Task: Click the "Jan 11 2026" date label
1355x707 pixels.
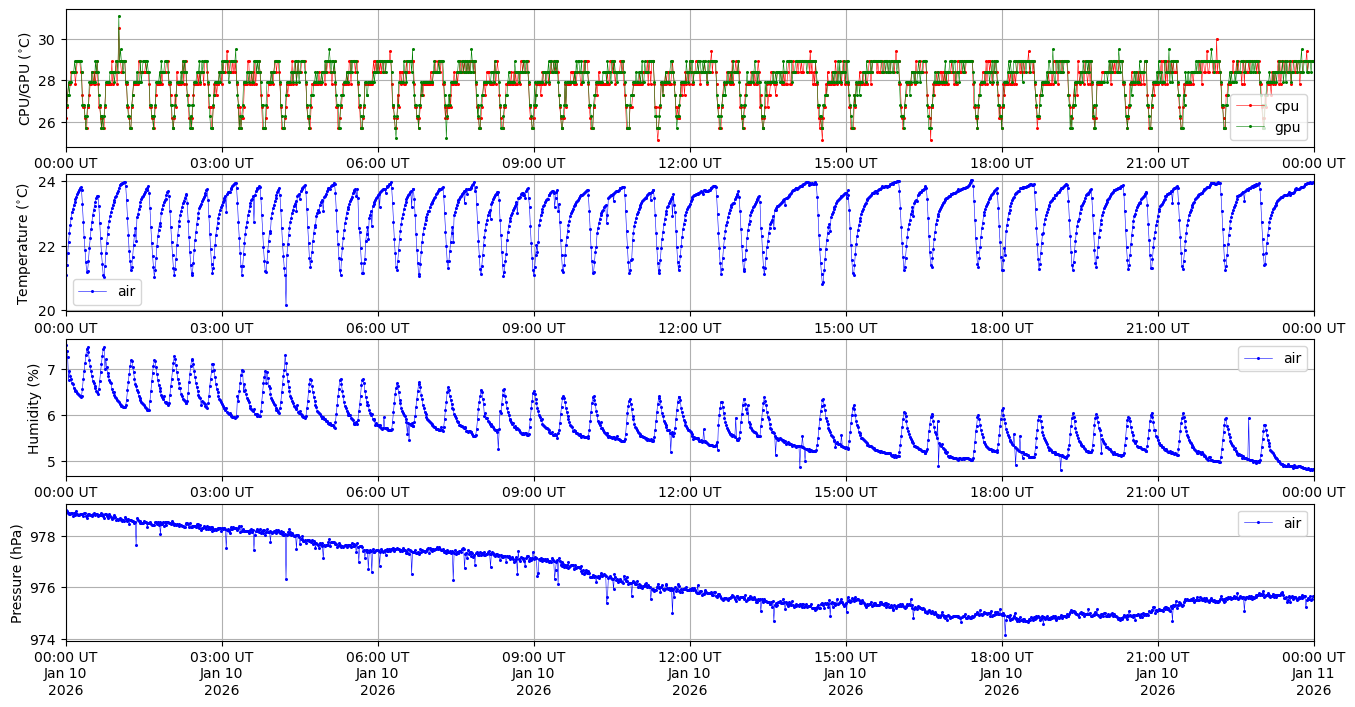Action: (1313, 682)
